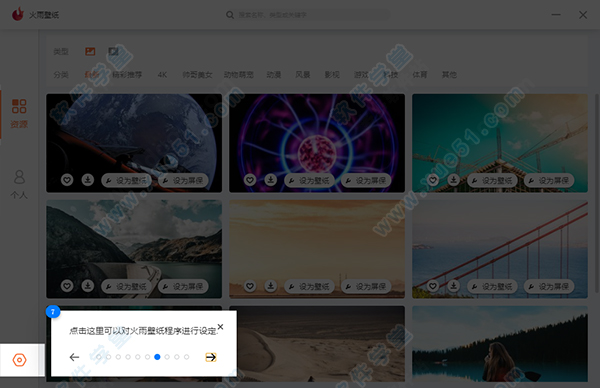The height and width of the screenshot is (388, 600).
Task: Select the eighth tour step dot
Action: [x=167, y=357]
